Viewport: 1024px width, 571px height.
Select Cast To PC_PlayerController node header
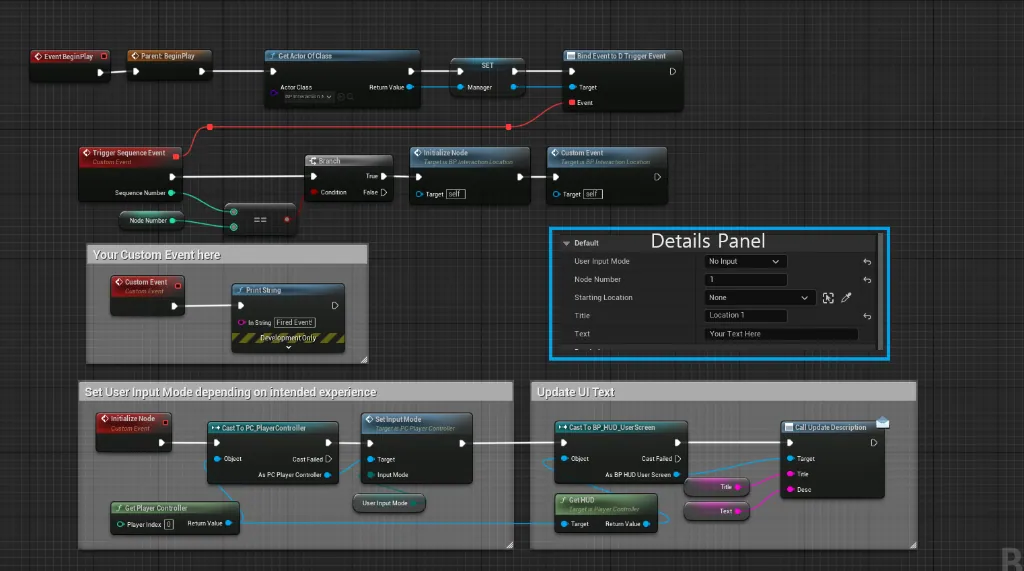click(273, 428)
